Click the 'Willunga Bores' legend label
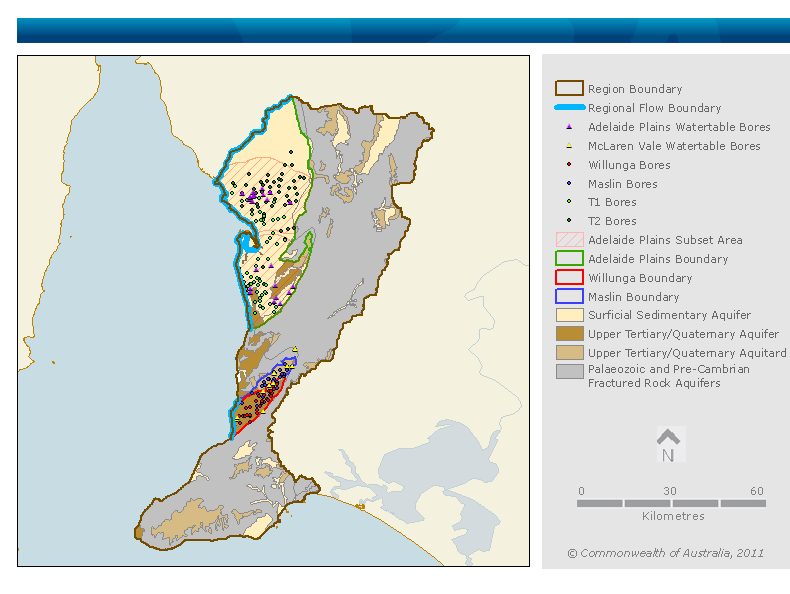The height and width of the screenshot is (594, 790). pyautogui.click(x=629, y=165)
